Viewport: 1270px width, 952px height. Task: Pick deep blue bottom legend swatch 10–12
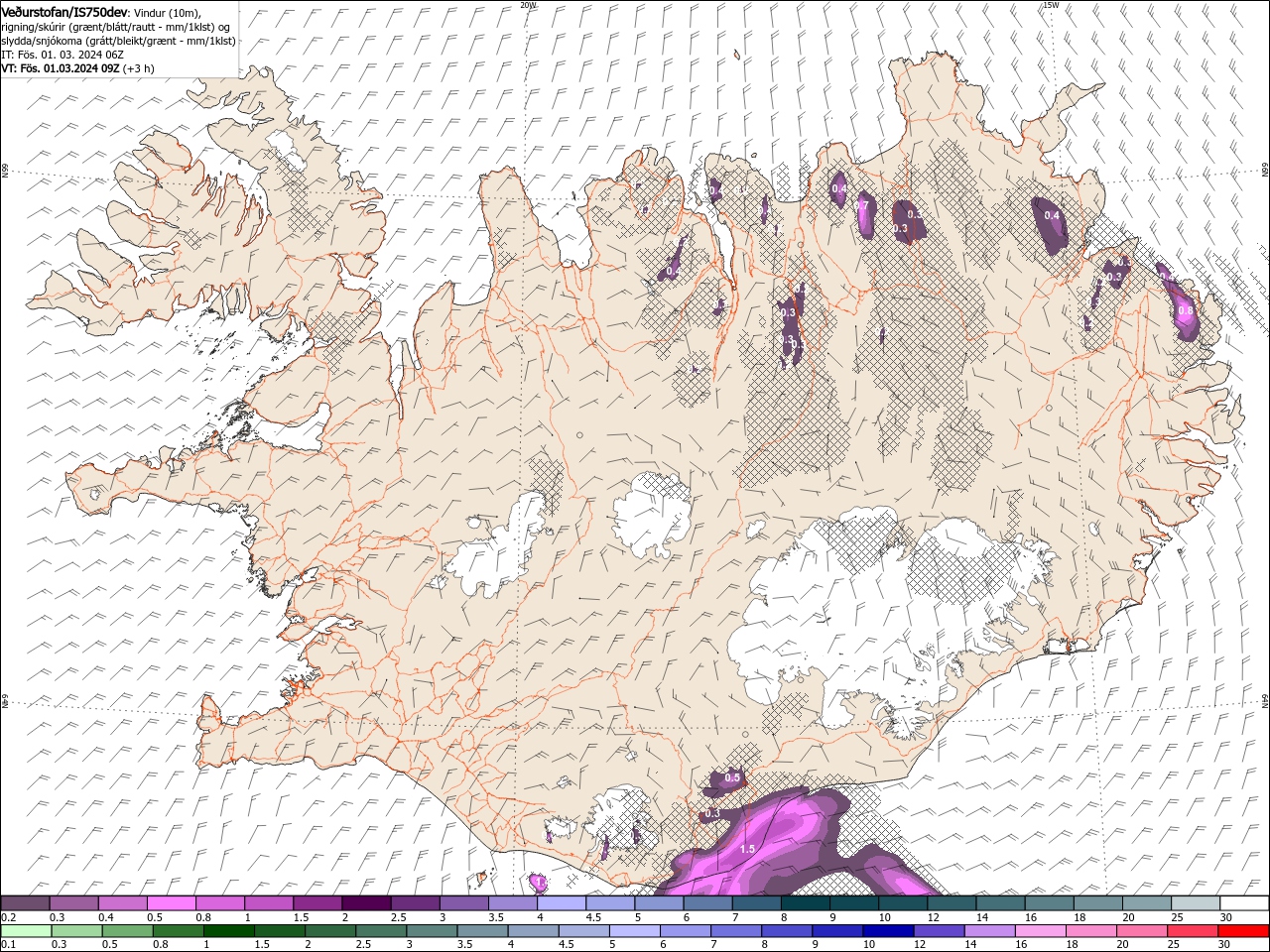888,931
